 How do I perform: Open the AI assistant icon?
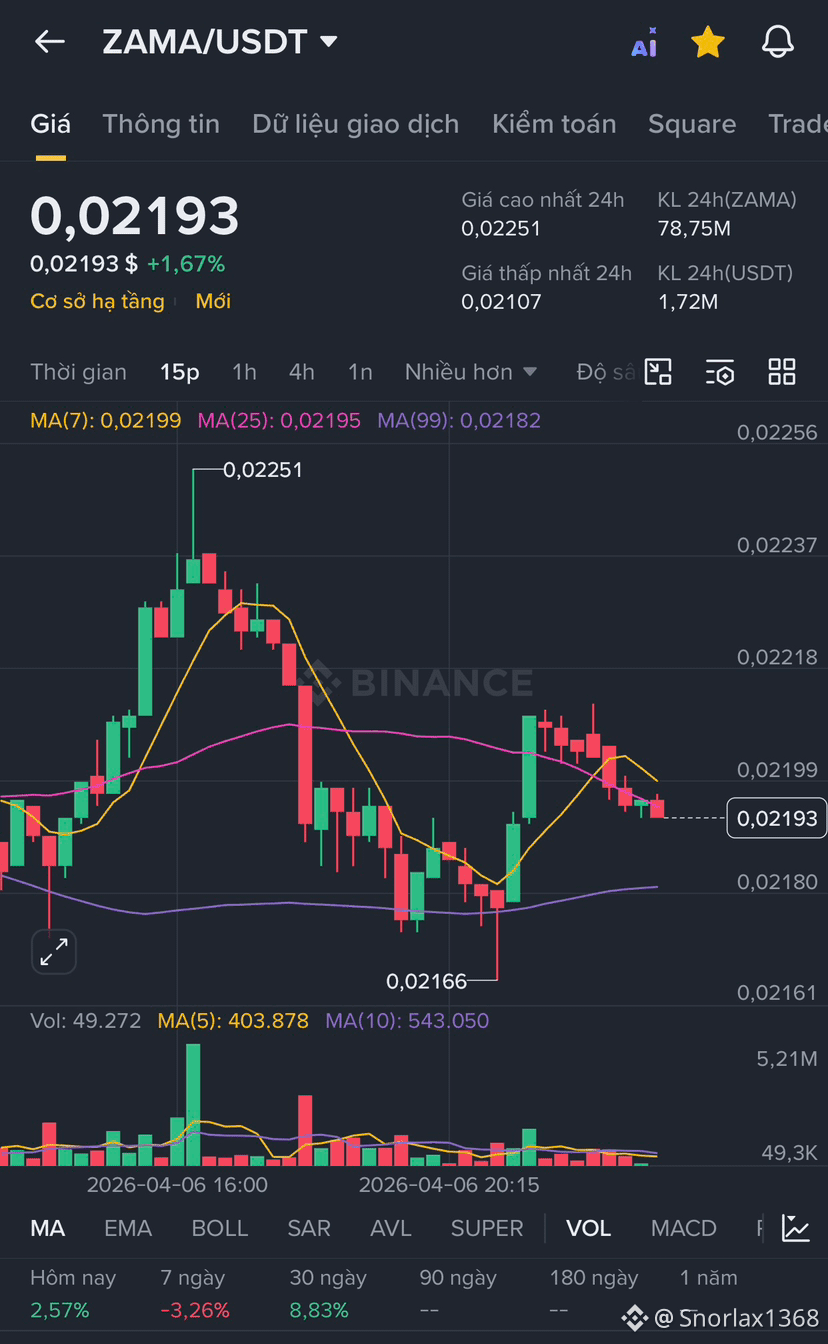[644, 43]
